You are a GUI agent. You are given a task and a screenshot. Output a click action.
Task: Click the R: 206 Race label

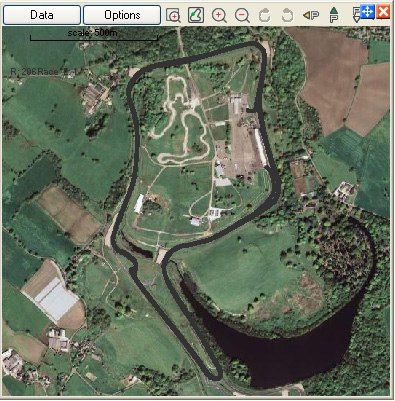click(44, 72)
